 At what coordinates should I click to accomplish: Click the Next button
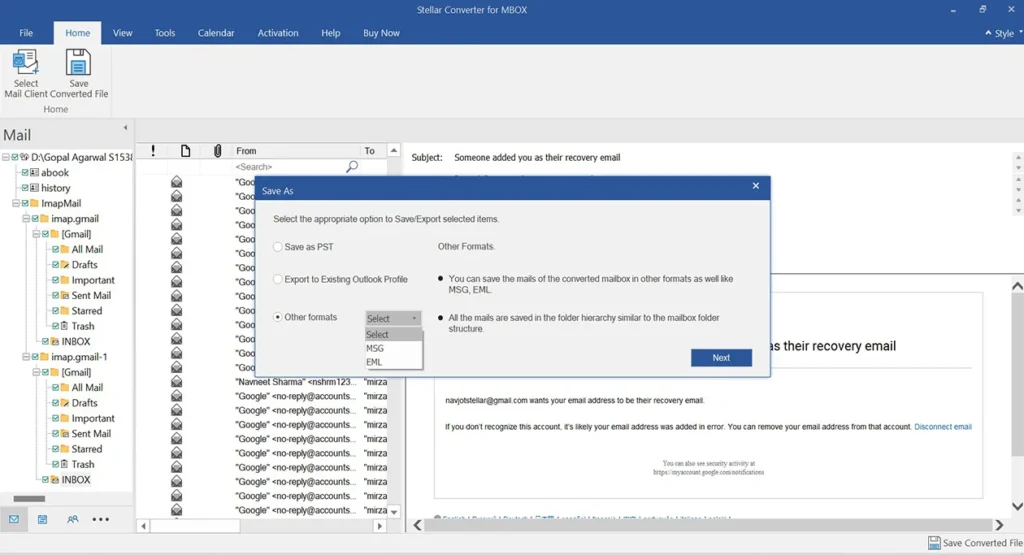point(721,357)
